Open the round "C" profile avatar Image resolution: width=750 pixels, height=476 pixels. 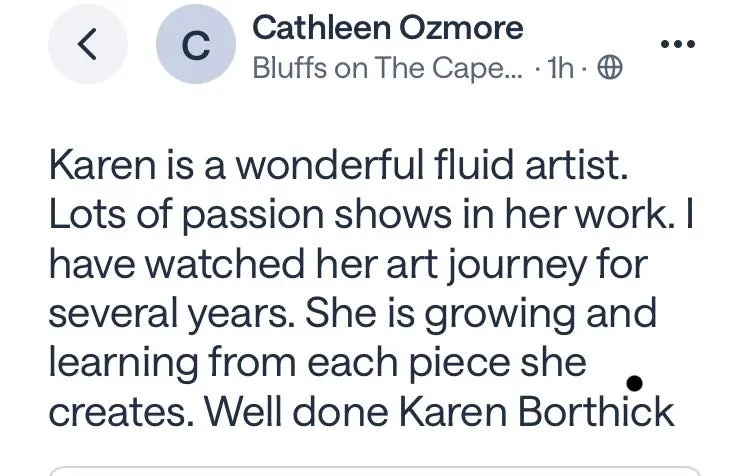[196, 46]
